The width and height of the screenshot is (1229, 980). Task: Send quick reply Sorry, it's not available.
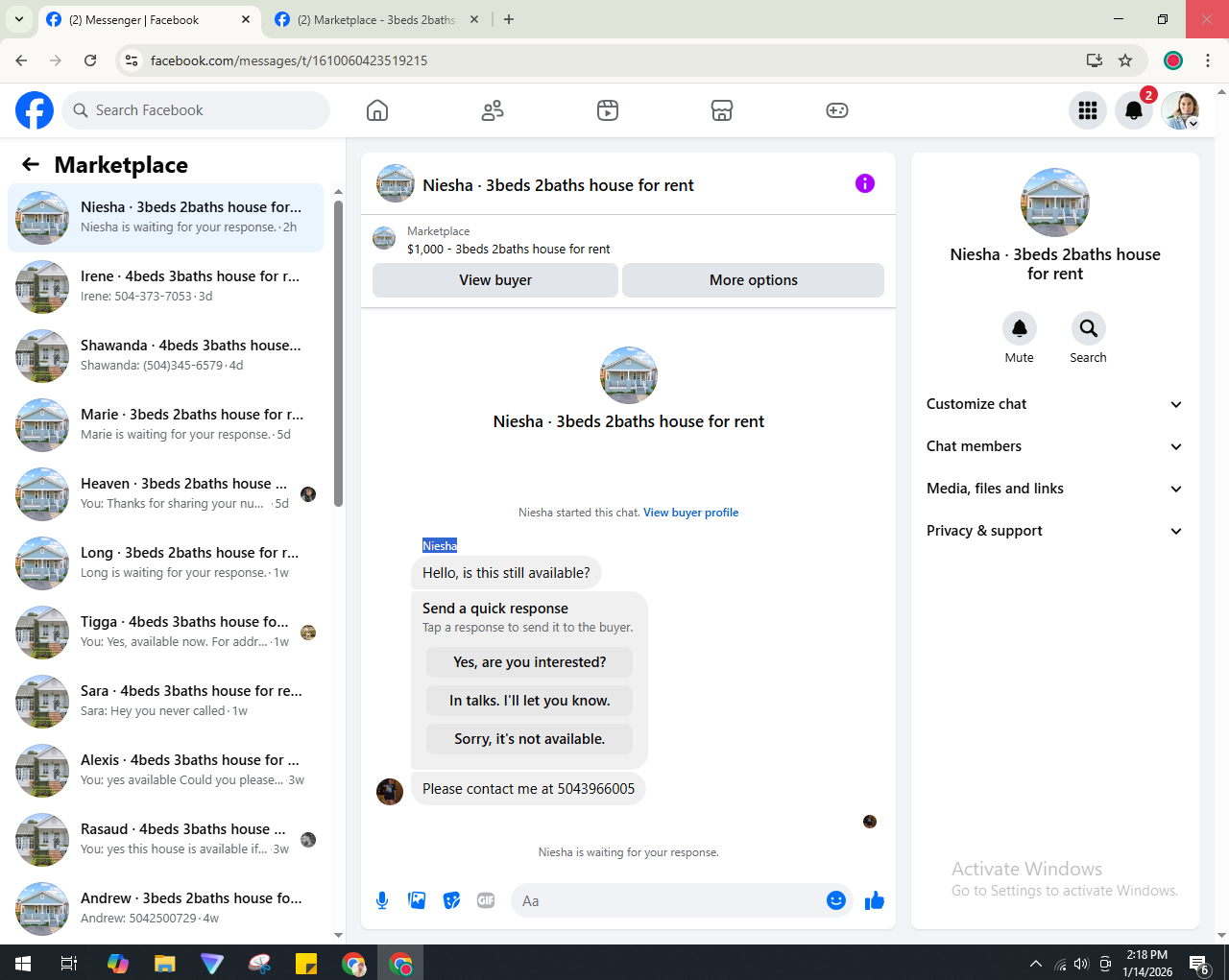tap(529, 739)
